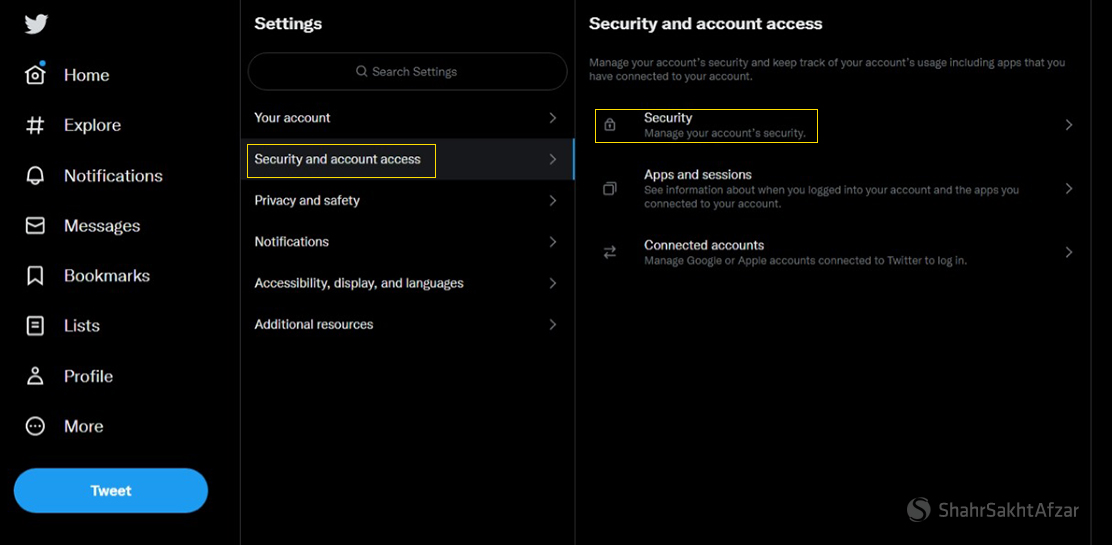Click the Explore hashtag icon
This screenshot has width=1112, height=545.
[x=36, y=125]
